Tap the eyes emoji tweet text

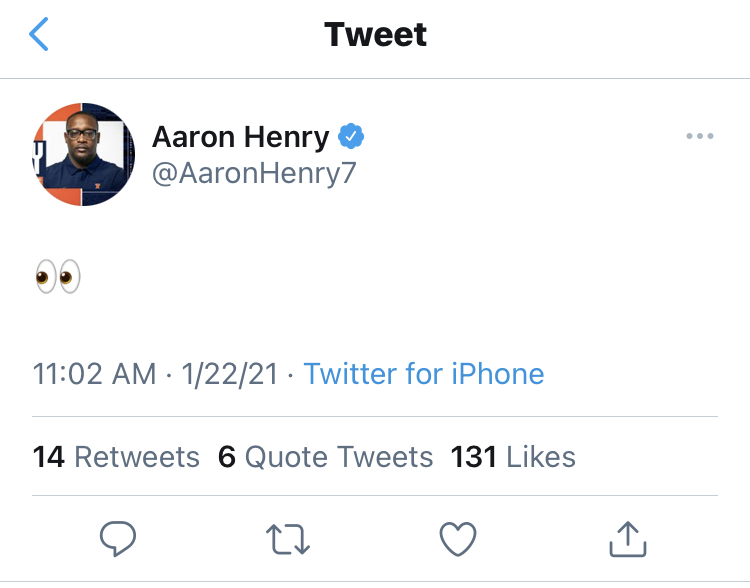57,277
